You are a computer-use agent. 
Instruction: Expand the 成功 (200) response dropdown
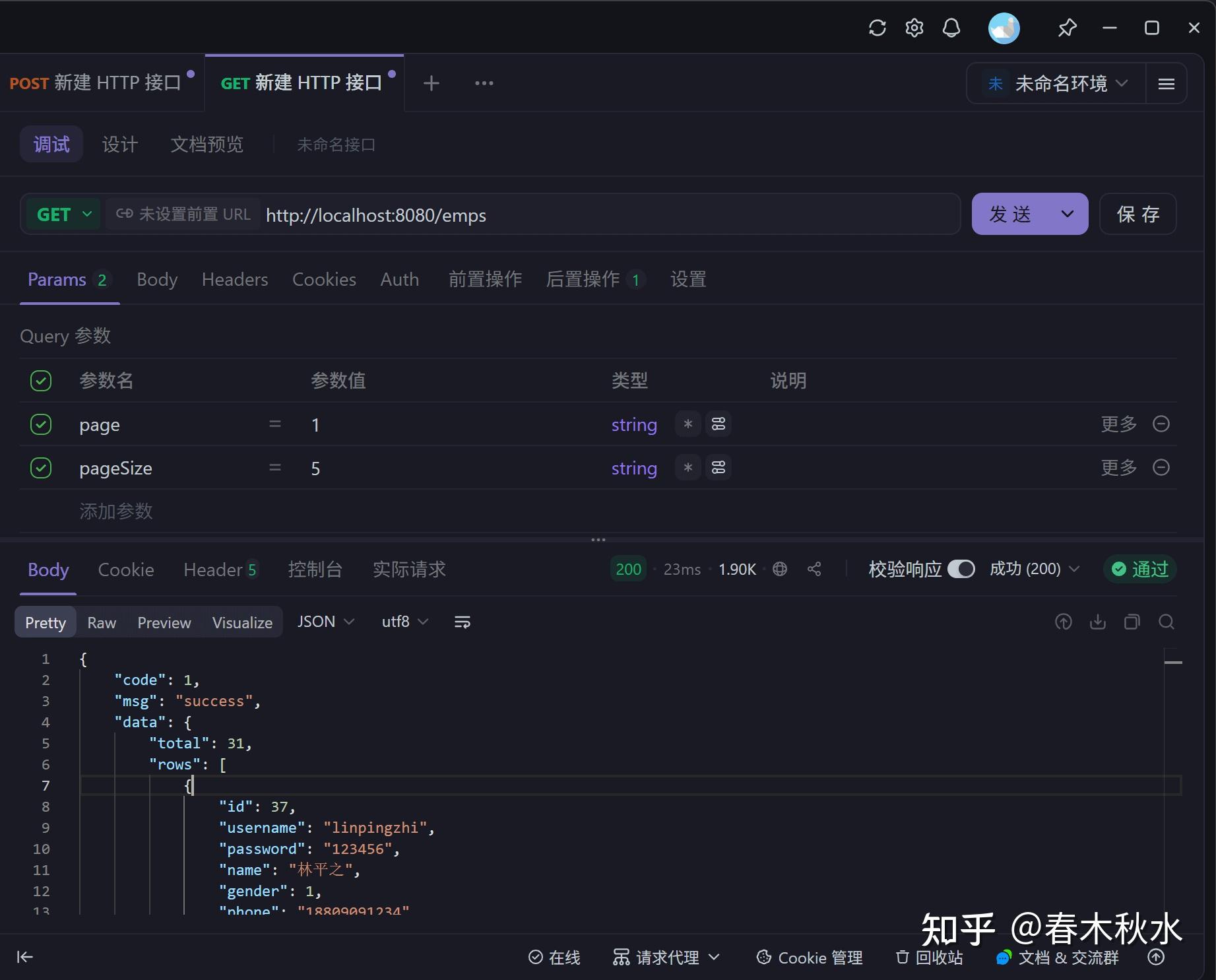[x=1035, y=569]
